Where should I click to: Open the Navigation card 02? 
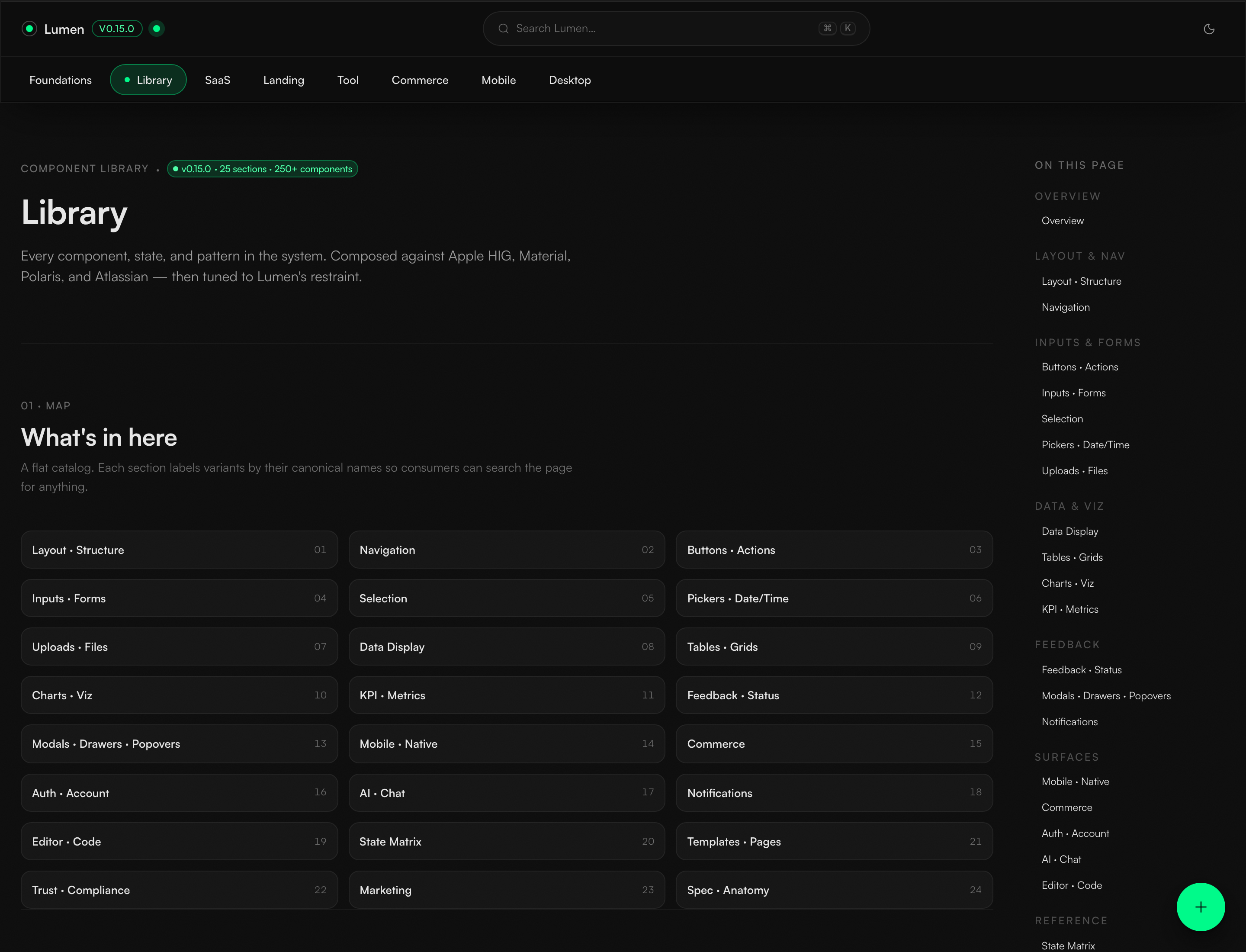(x=507, y=550)
